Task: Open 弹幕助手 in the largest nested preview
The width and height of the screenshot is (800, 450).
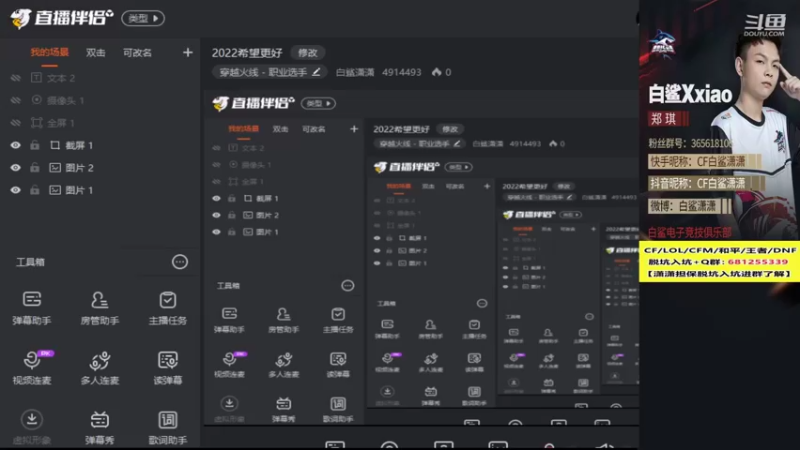Action: point(229,320)
